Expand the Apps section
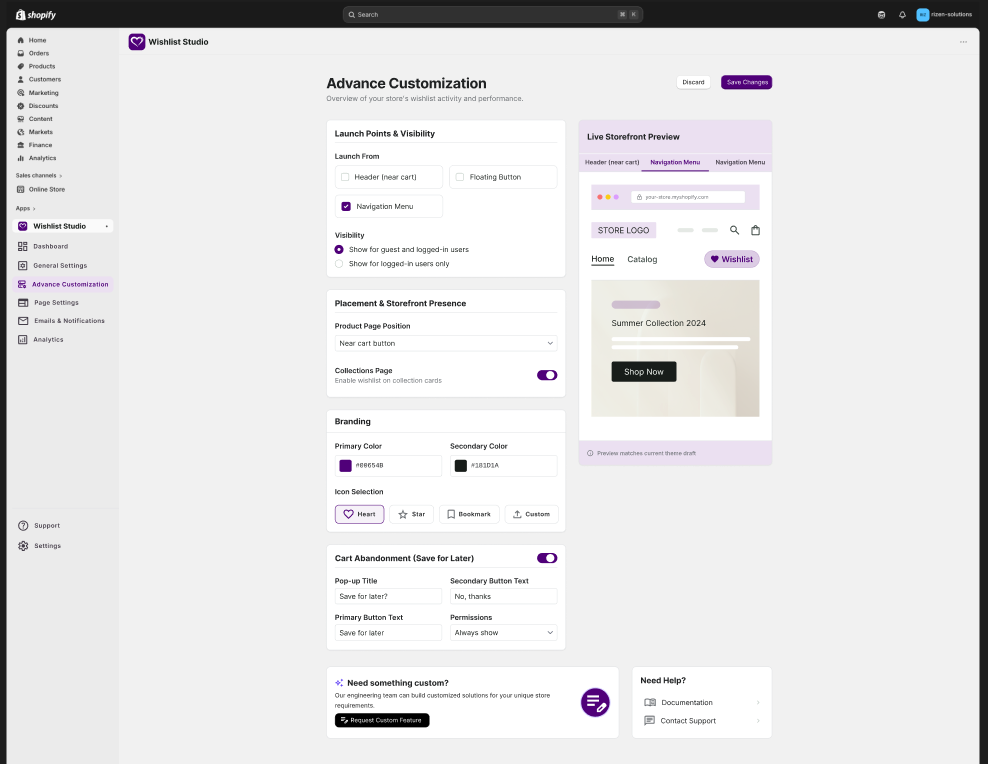The height and width of the screenshot is (764, 988). pyautogui.click(x=25, y=208)
